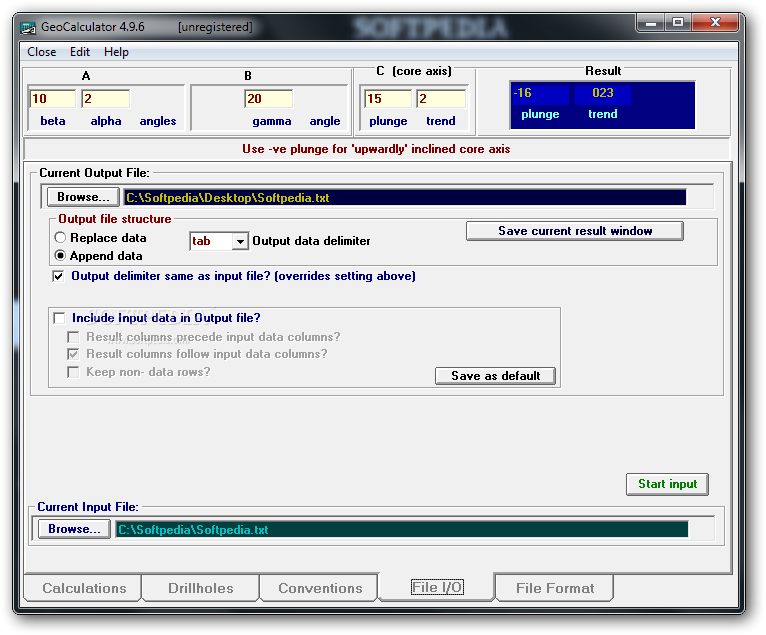Click the core axis trend input field
Screen dimensions: 766x635
click(441, 99)
